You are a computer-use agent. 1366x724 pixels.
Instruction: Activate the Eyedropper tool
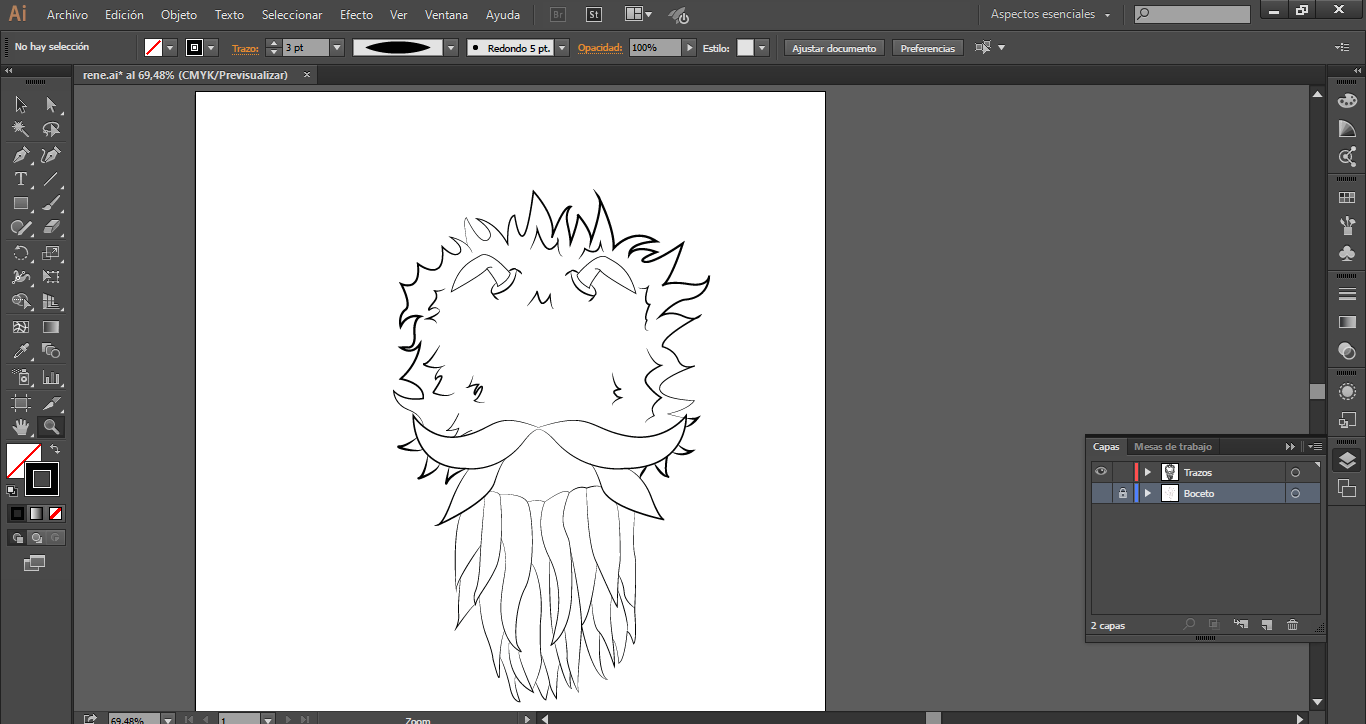click(20, 351)
